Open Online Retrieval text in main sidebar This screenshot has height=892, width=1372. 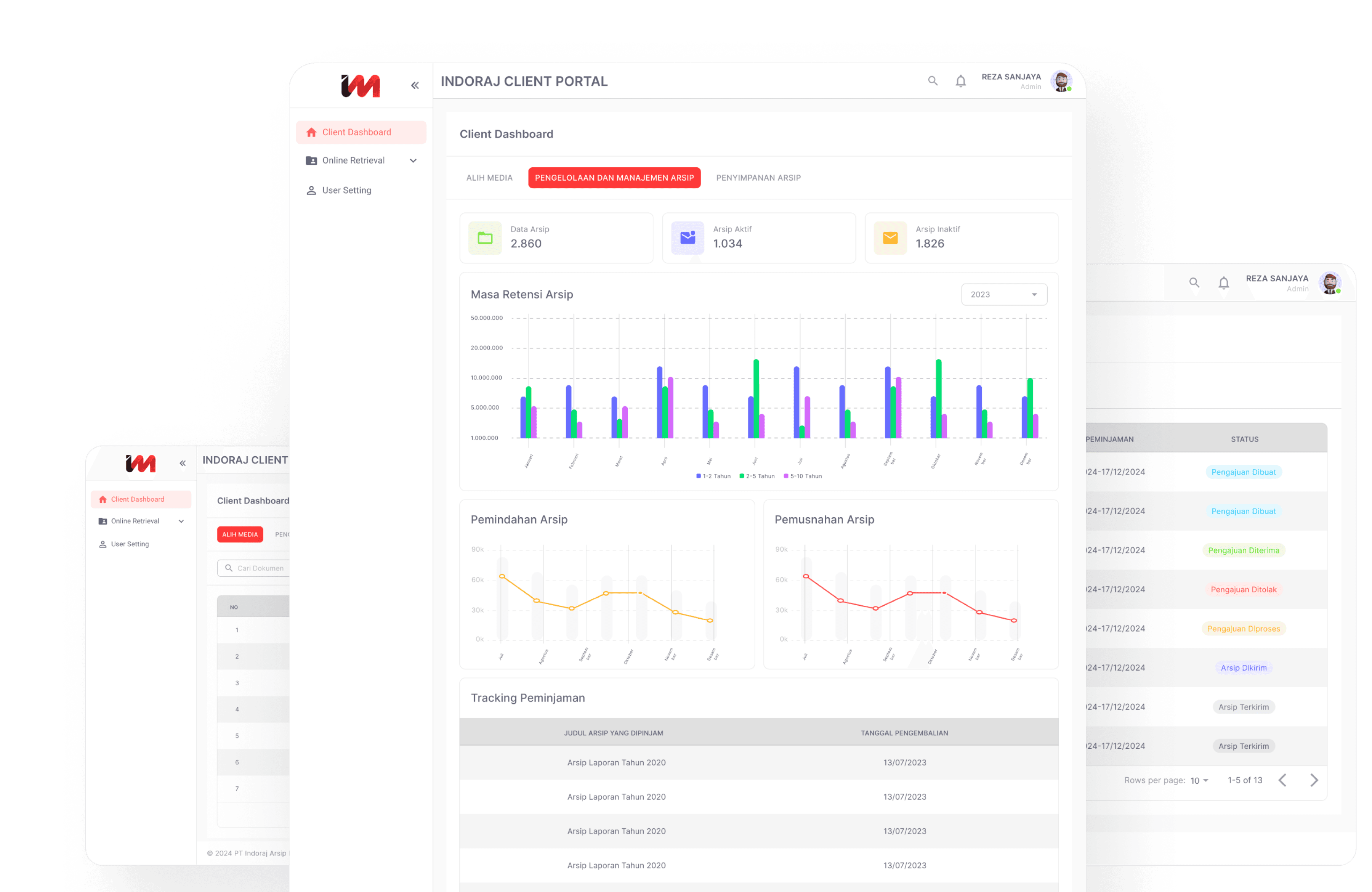(x=353, y=160)
